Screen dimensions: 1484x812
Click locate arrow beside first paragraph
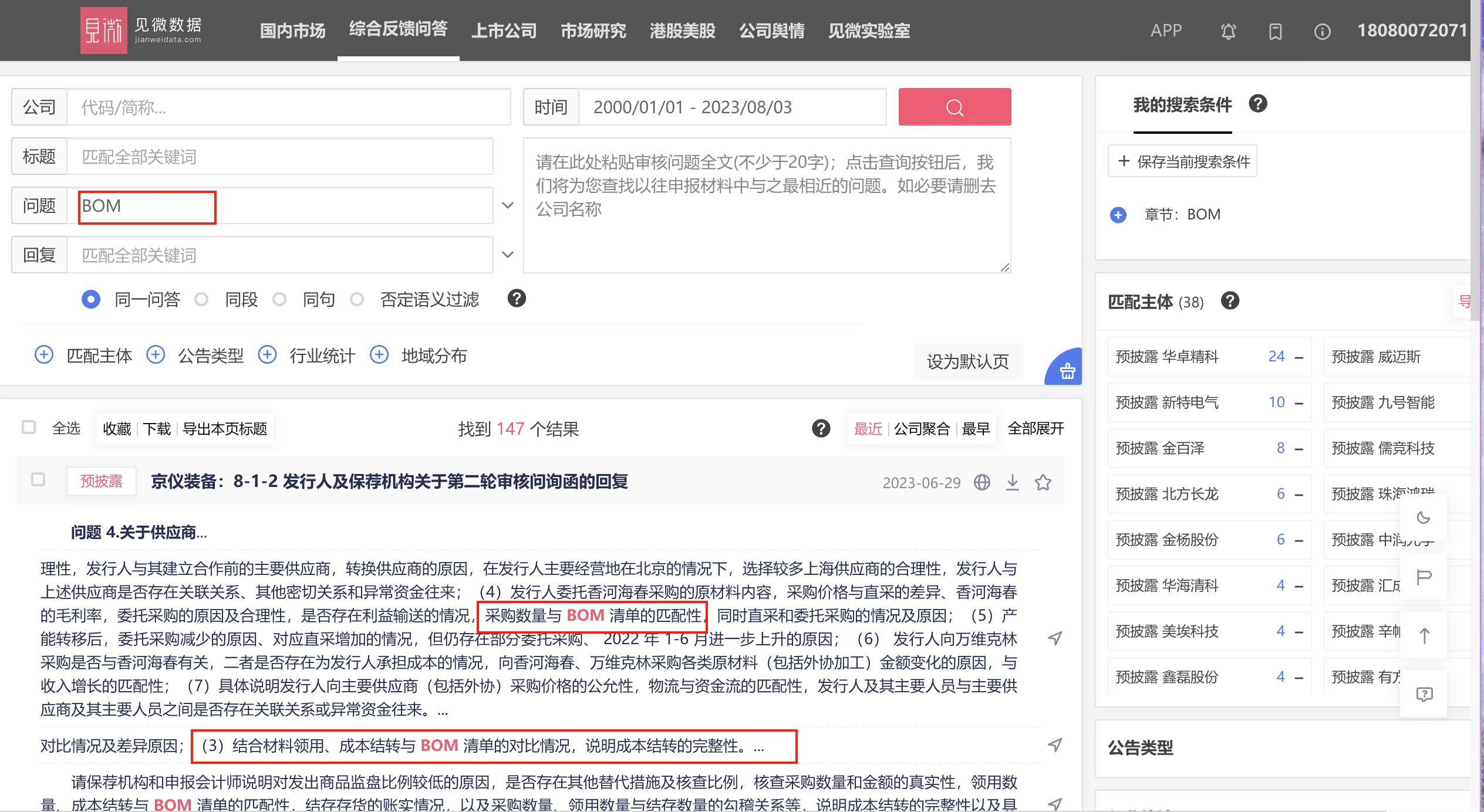pos(1054,638)
